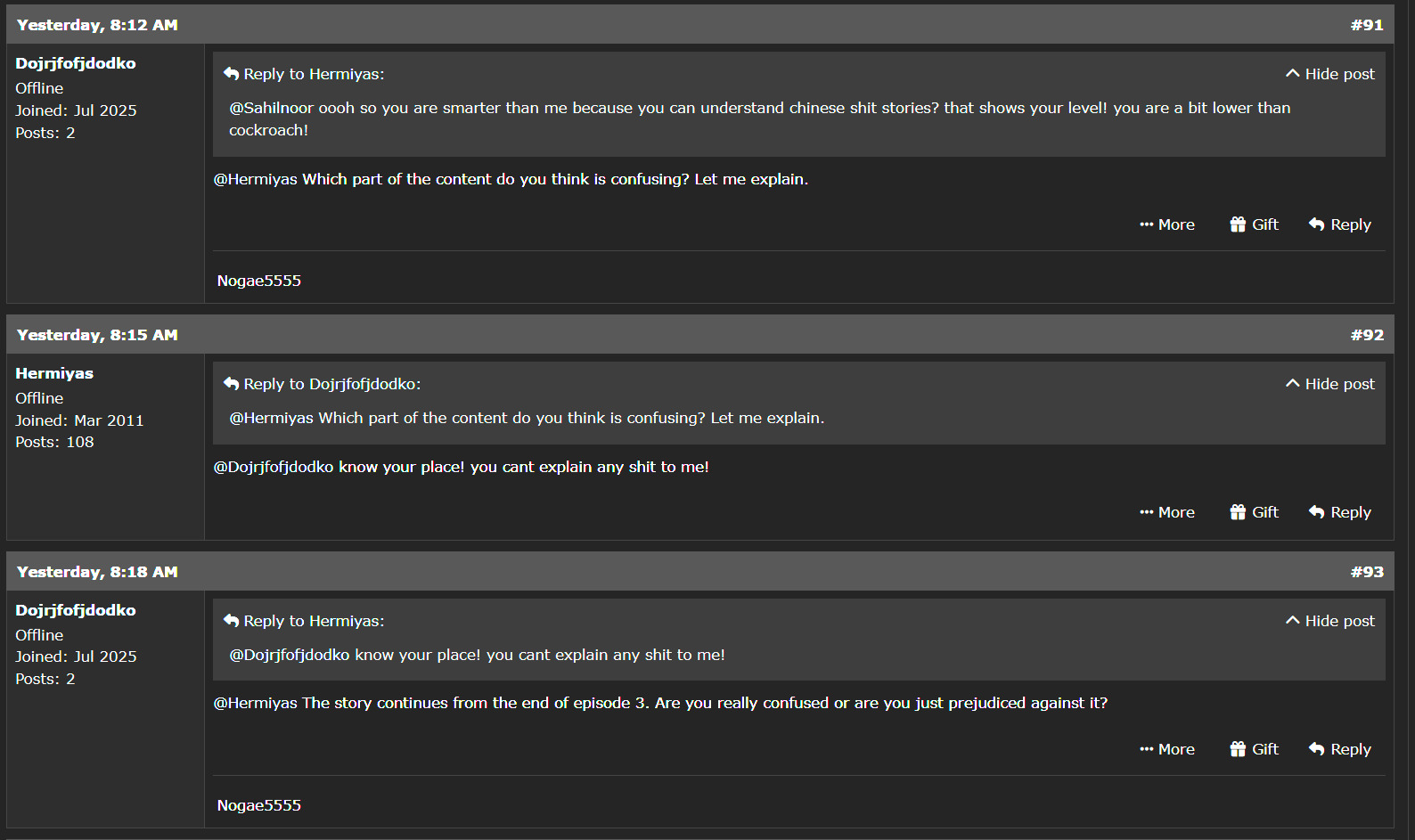Open the More options in post #92
This screenshot has width=1415, height=840.
pos(1166,512)
